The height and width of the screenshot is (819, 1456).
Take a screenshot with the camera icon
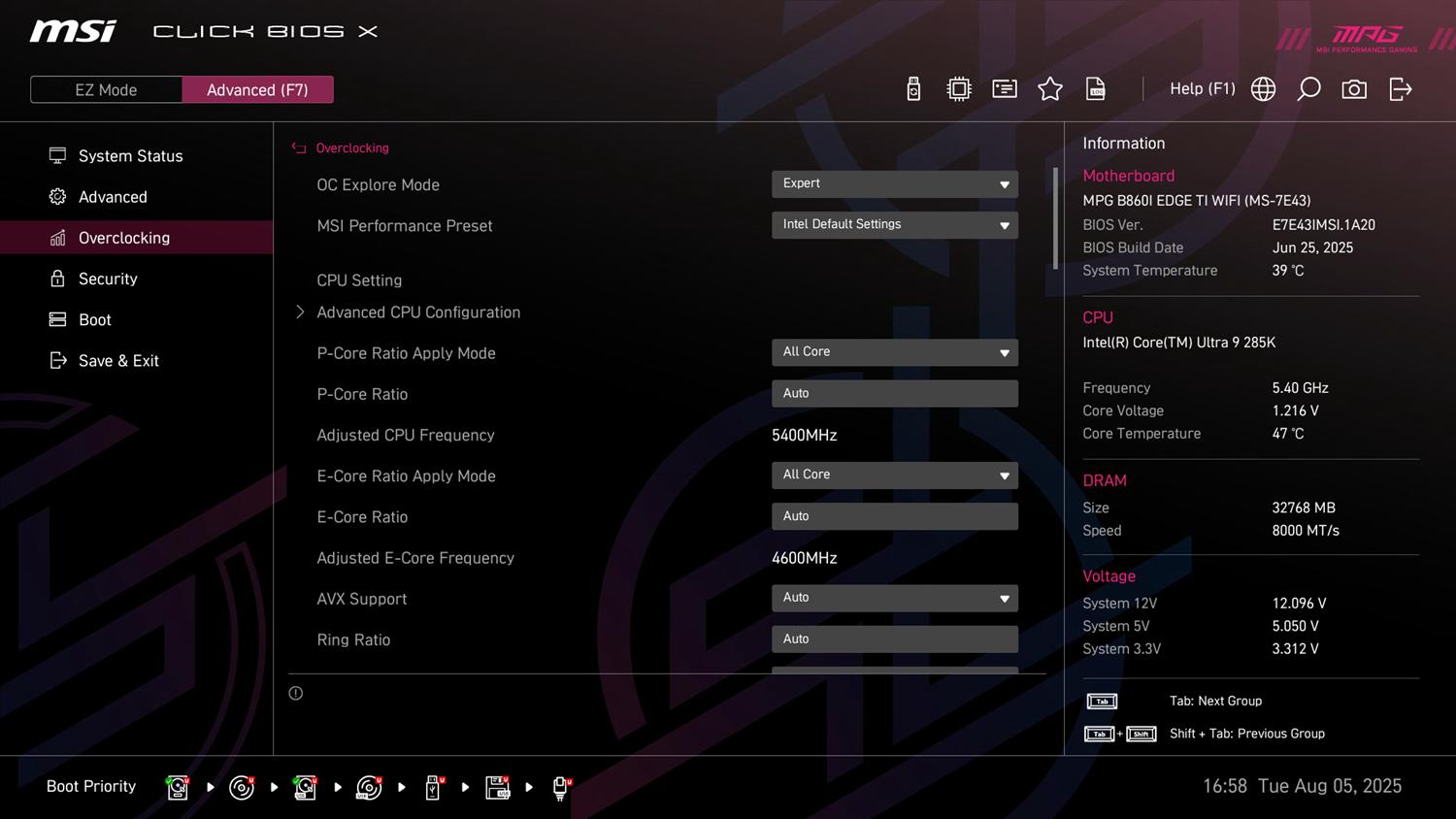click(x=1354, y=89)
